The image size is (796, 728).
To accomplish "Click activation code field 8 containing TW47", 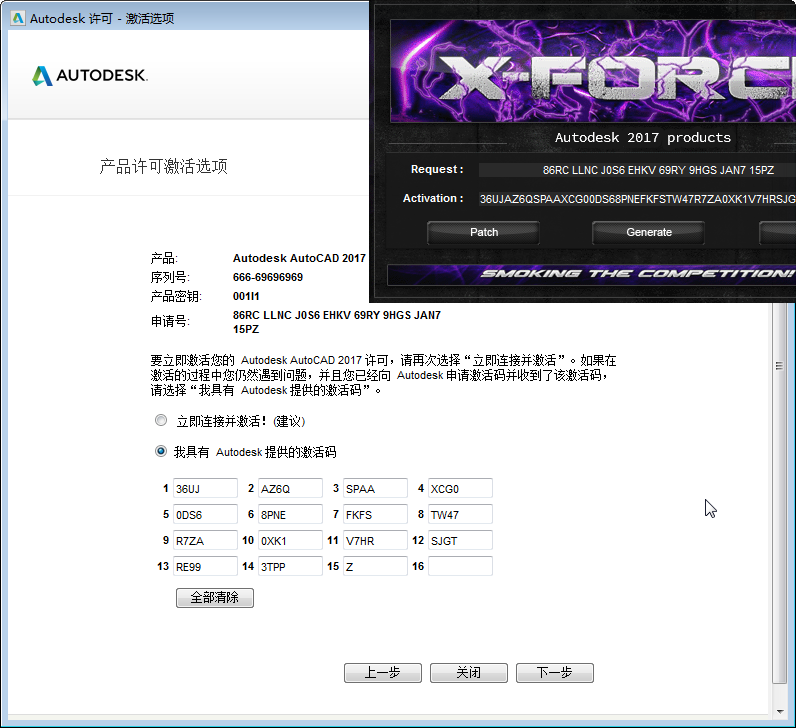I will [460, 514].
